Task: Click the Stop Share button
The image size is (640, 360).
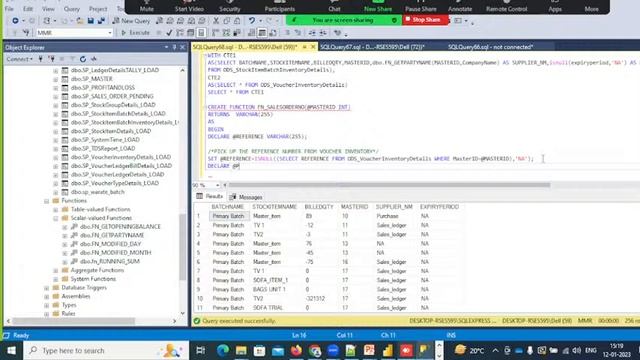Action: coord(425,20)
